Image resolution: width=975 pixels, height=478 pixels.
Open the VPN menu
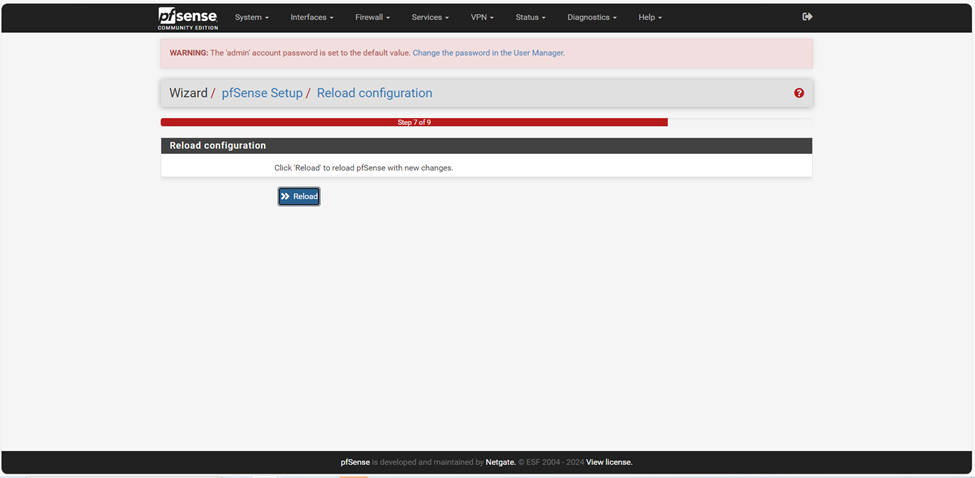[x=482, y=17]
